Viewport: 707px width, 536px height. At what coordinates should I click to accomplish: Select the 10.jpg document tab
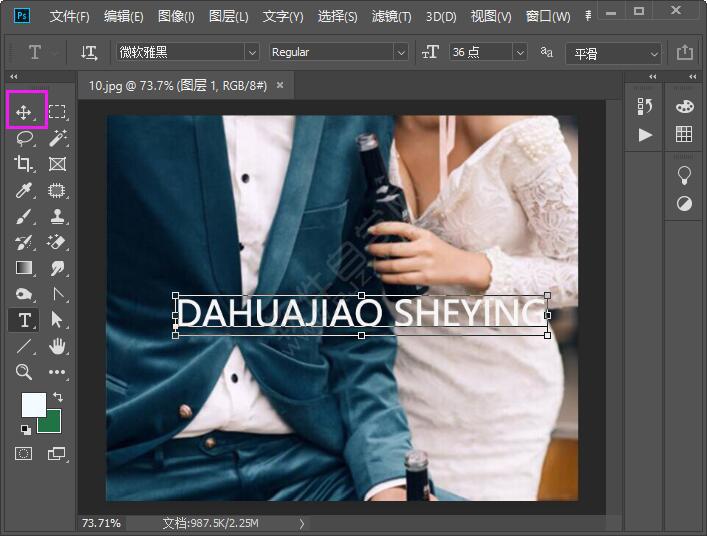click(178, 85)
